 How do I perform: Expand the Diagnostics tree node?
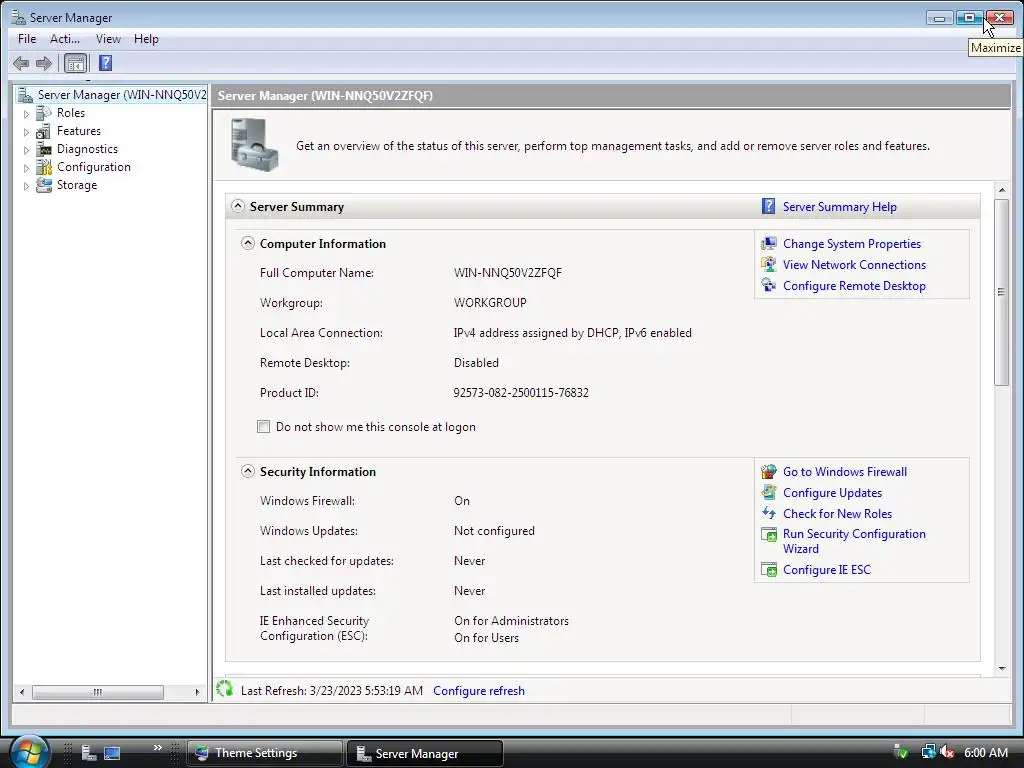[x=26, y=150]
